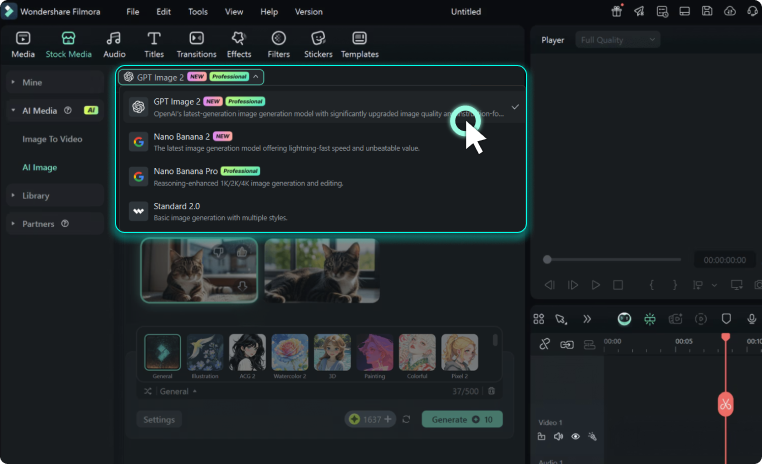This screenshot has width=762, height=464.
Task: Select the Watercolor 2 style
Action: 290,356
